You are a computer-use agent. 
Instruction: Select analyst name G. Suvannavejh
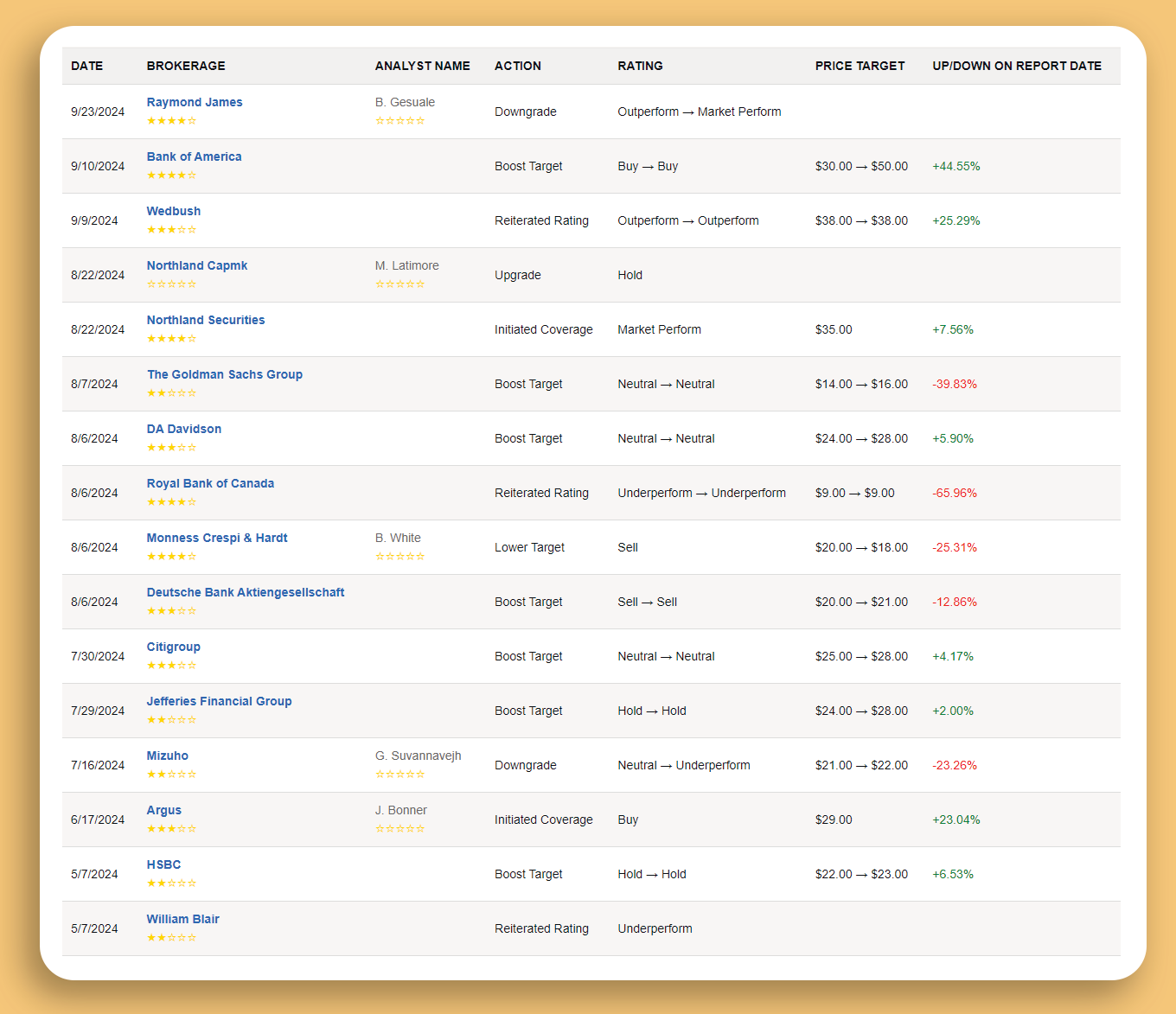(x=419, y=756)
